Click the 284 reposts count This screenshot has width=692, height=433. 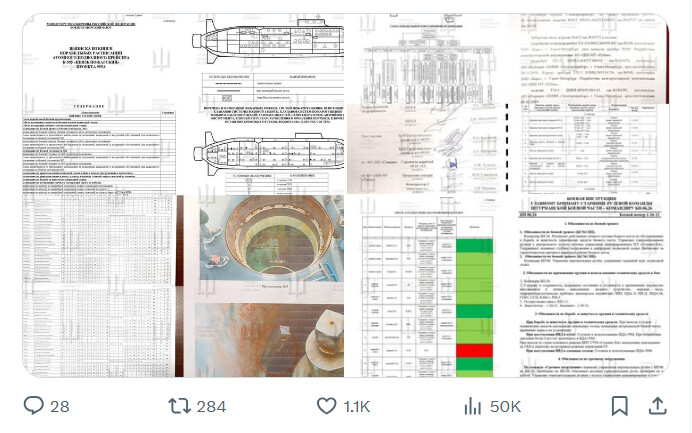(x=211, y=407)
